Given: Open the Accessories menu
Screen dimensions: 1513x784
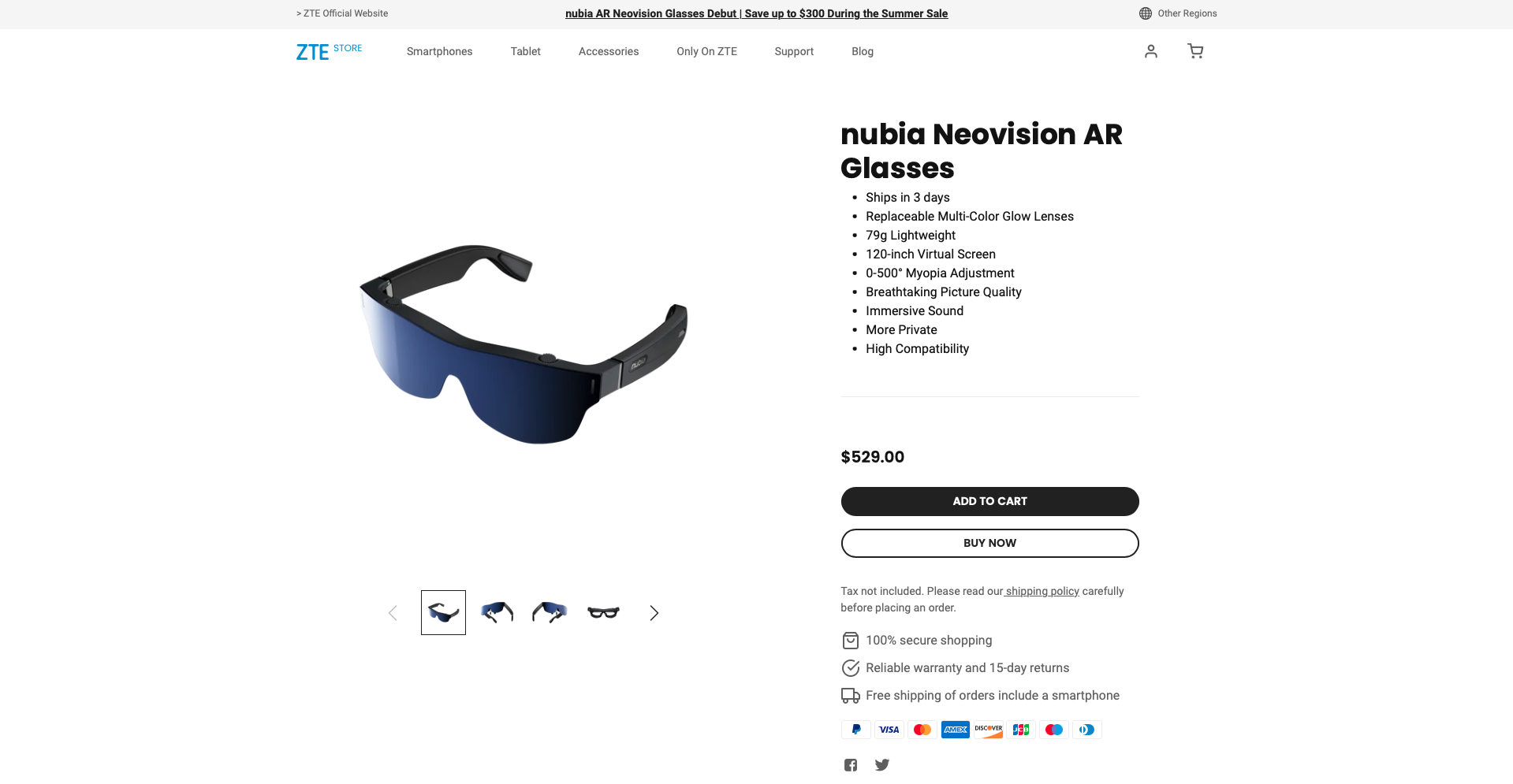Looking at the screenshot, I should (x=609, y=51).
